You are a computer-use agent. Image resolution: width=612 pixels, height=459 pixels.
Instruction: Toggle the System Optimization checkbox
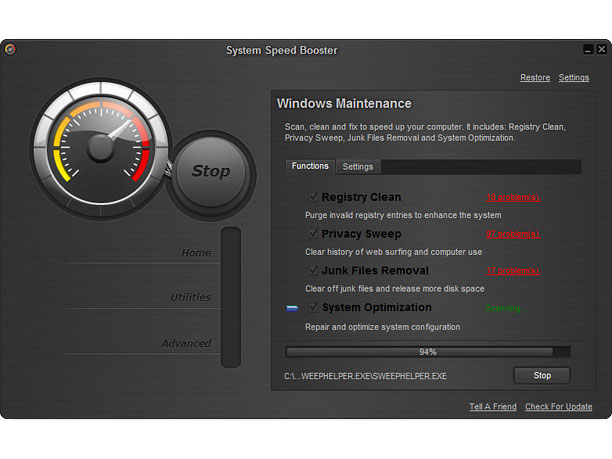pos(313,307)
